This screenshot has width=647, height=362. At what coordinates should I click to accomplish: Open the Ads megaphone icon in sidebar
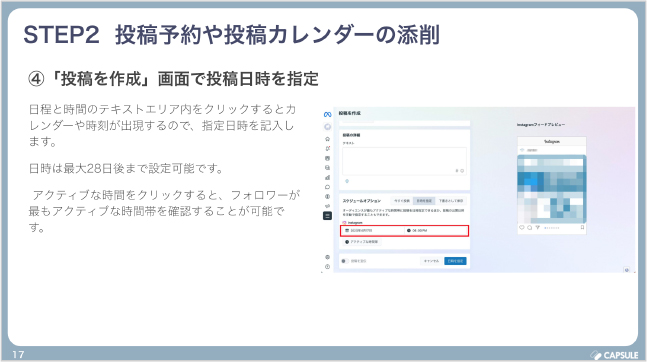[327, 206]
